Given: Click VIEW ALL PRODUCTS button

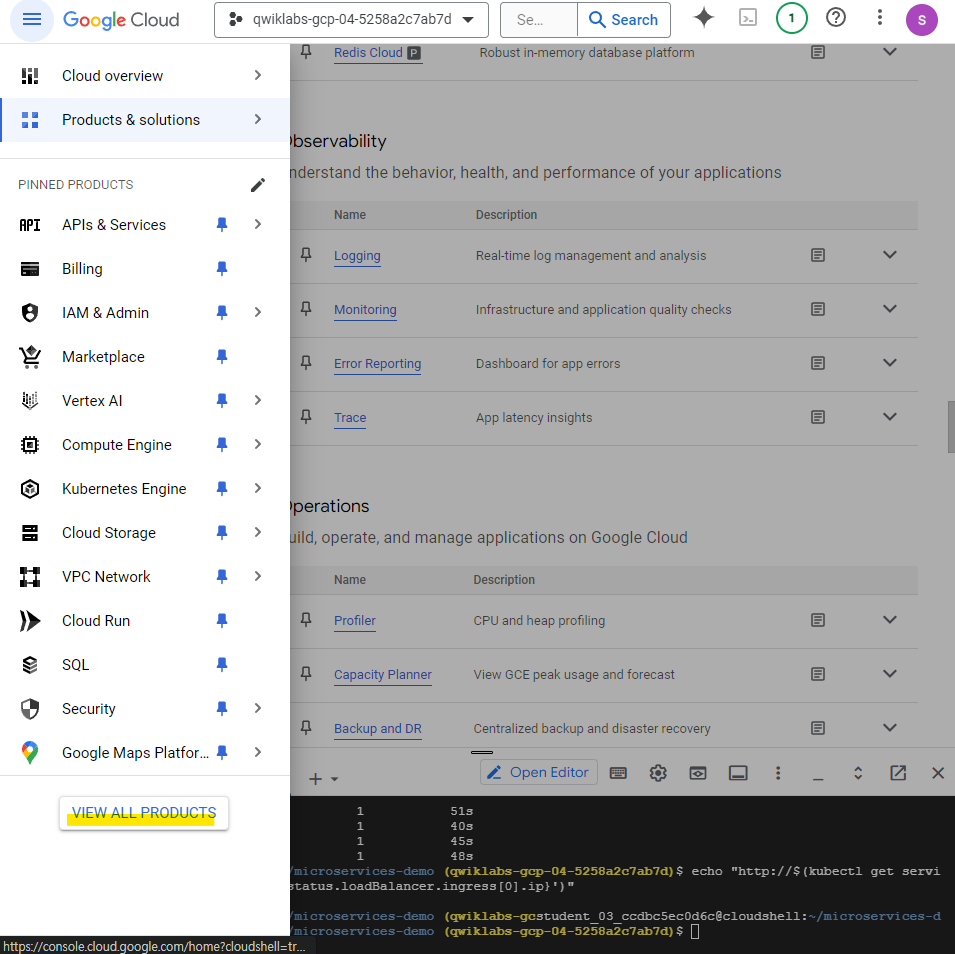Looking at the screenshot, I should click(144, 813).
